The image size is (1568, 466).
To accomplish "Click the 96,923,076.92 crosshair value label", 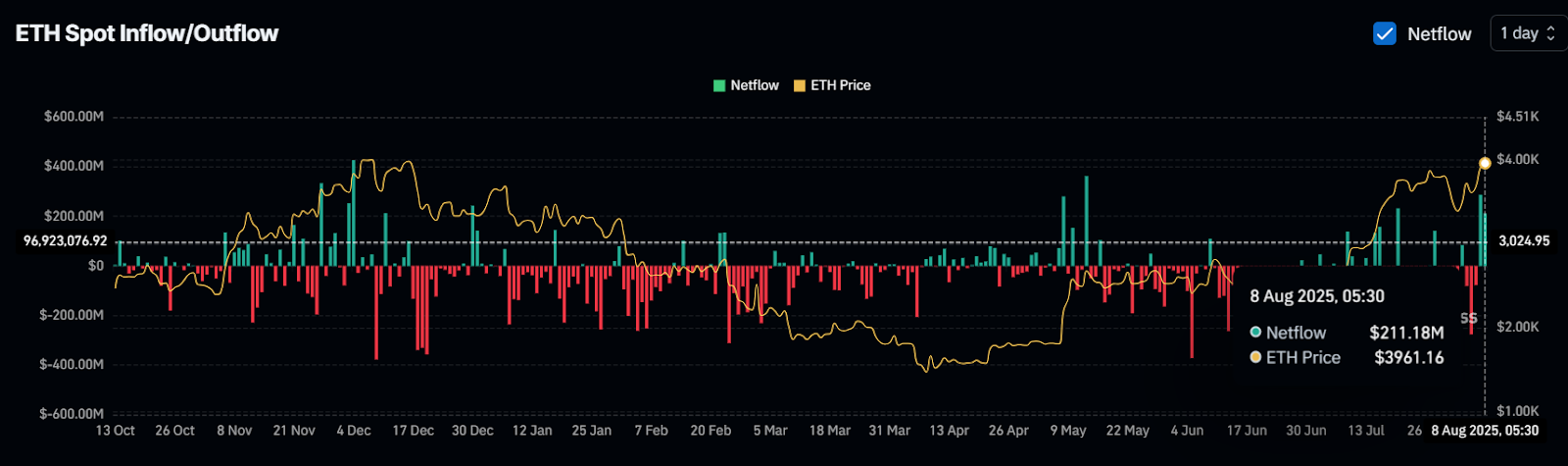I will coord(66,240).
